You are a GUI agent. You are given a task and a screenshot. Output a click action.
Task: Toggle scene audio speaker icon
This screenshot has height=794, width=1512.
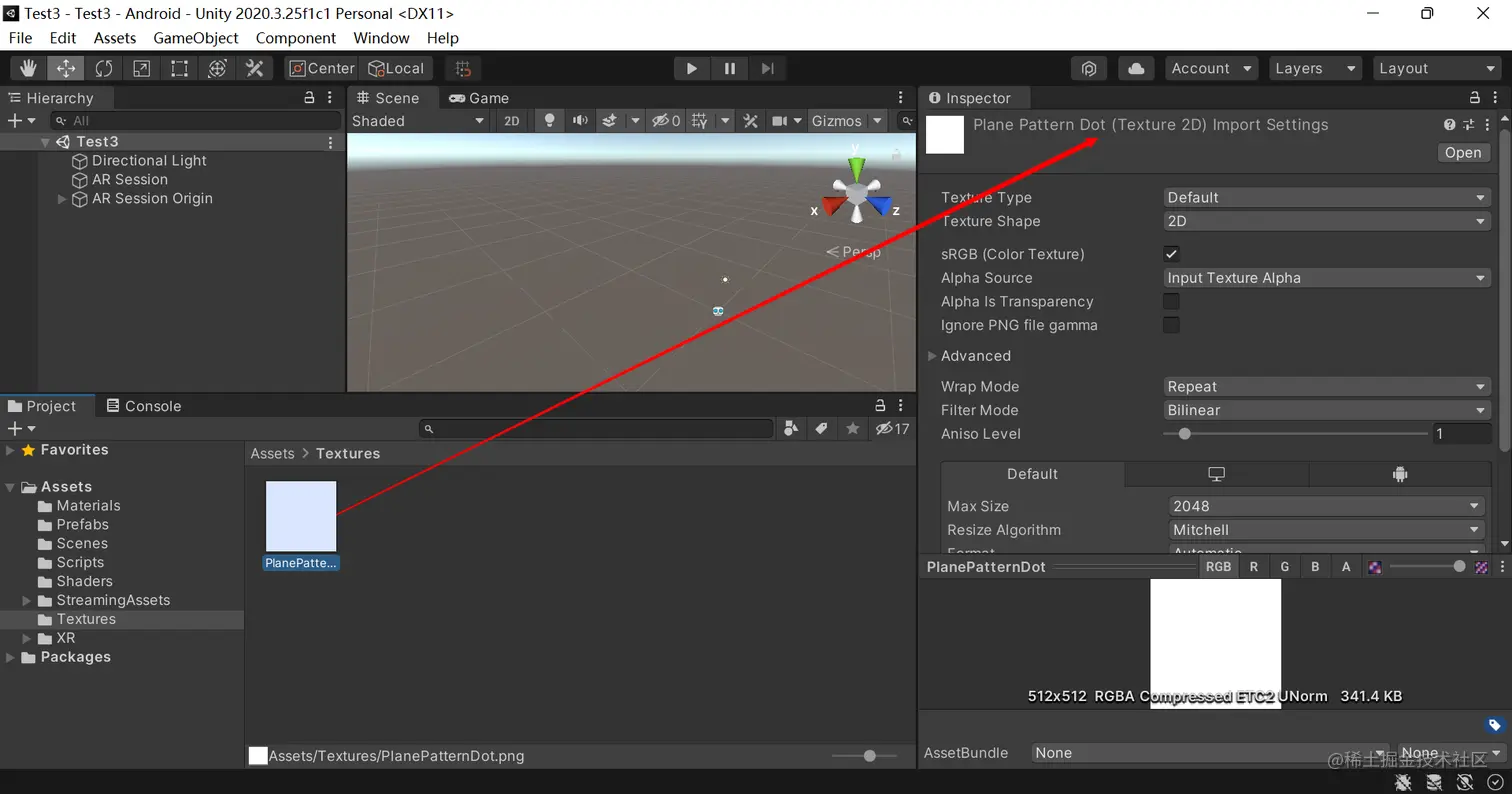580,121
